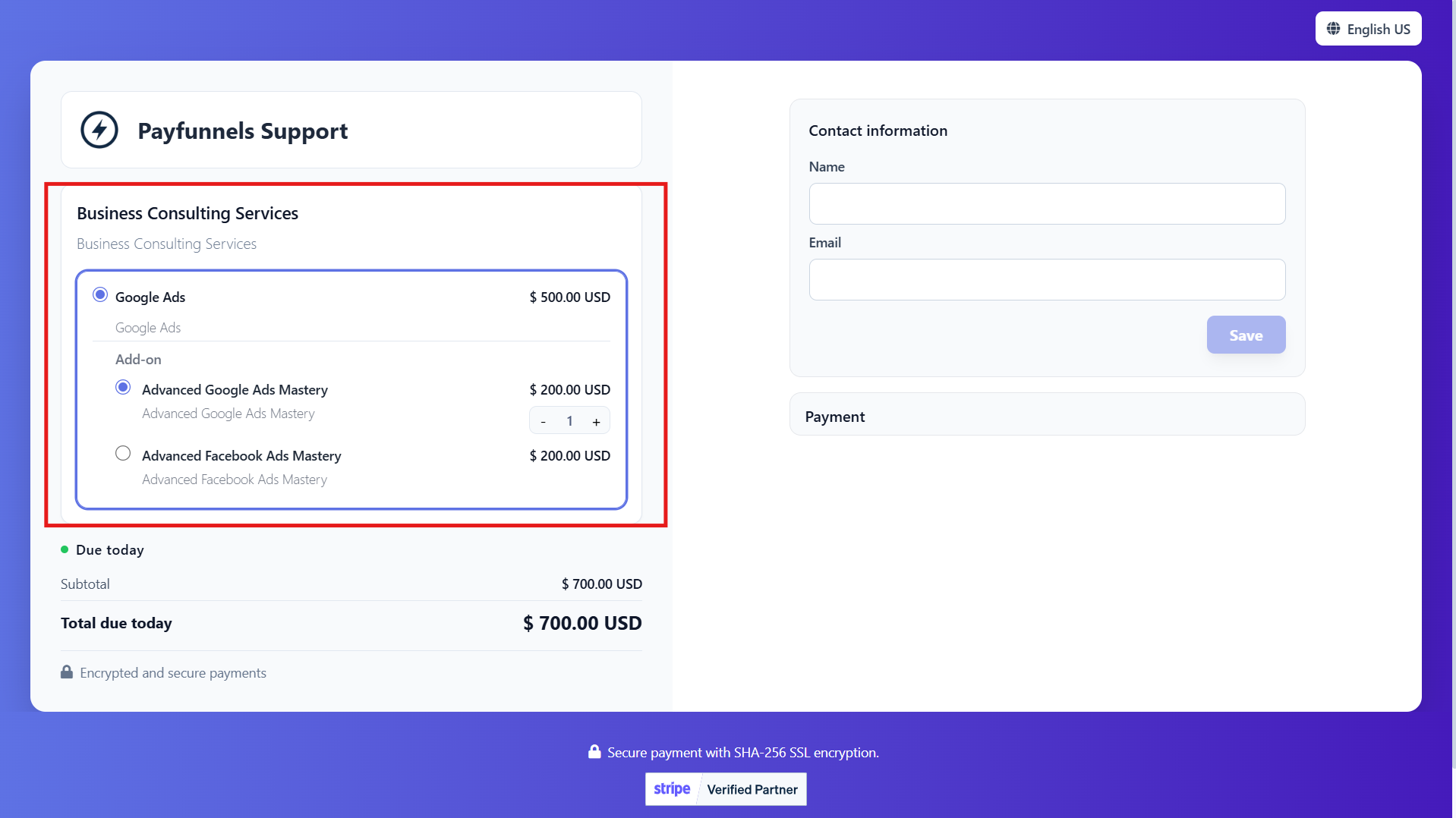Decrease add-on quantity with minus button

coord(543,421)
